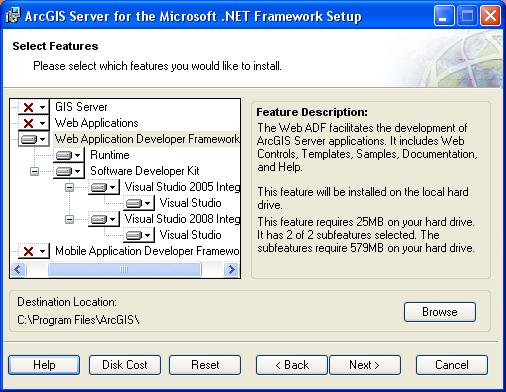This screenshot has height=392, width=506.
Task: Click the destination path C:\Program Files\ArcGIS\
Action: 78,320
